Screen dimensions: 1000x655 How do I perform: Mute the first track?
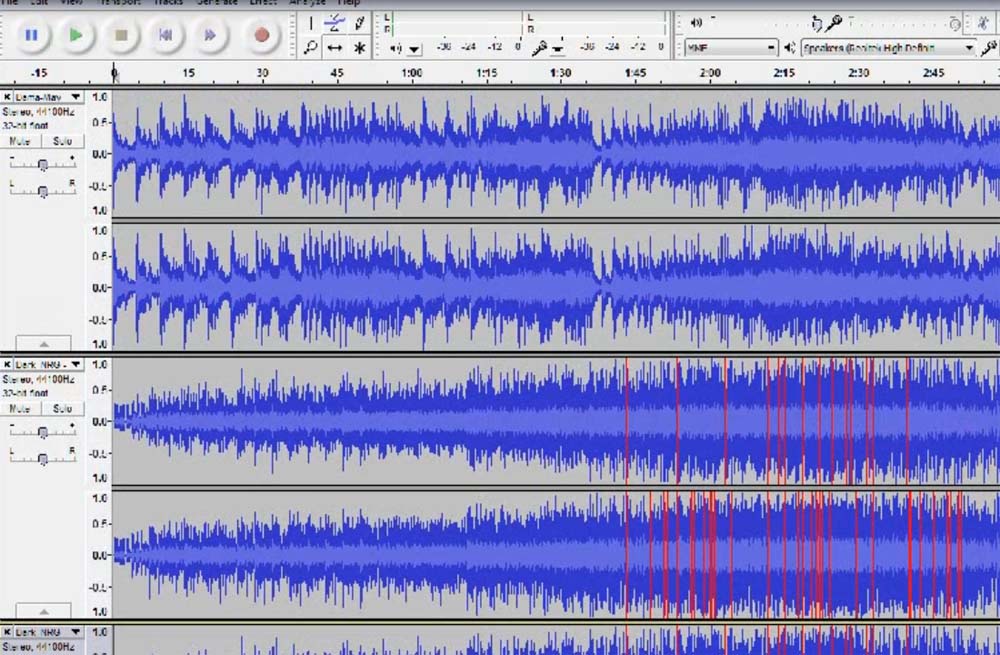pyautogui.click(x=20, y=141)
